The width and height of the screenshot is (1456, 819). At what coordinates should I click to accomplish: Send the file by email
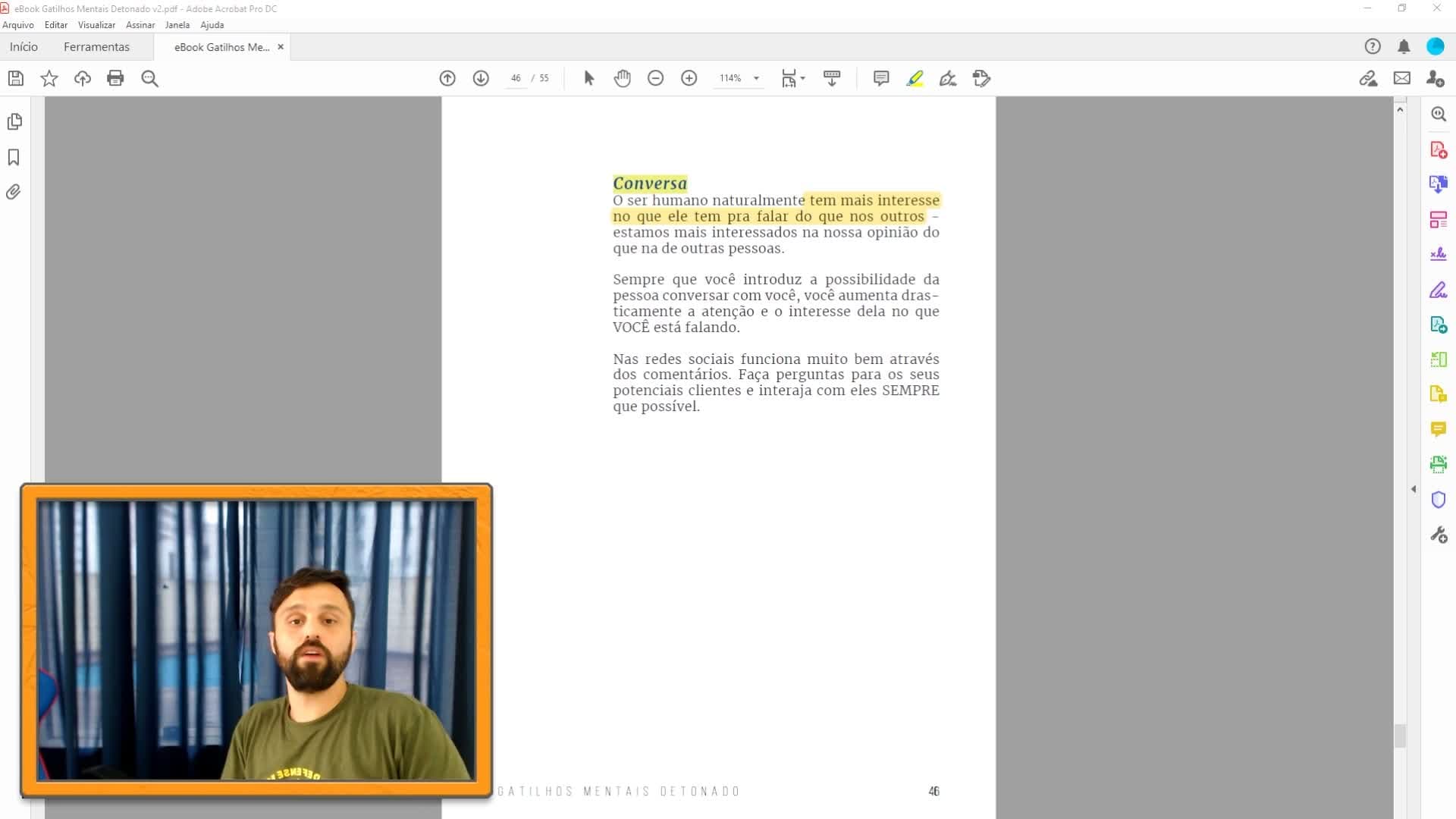1402,78
